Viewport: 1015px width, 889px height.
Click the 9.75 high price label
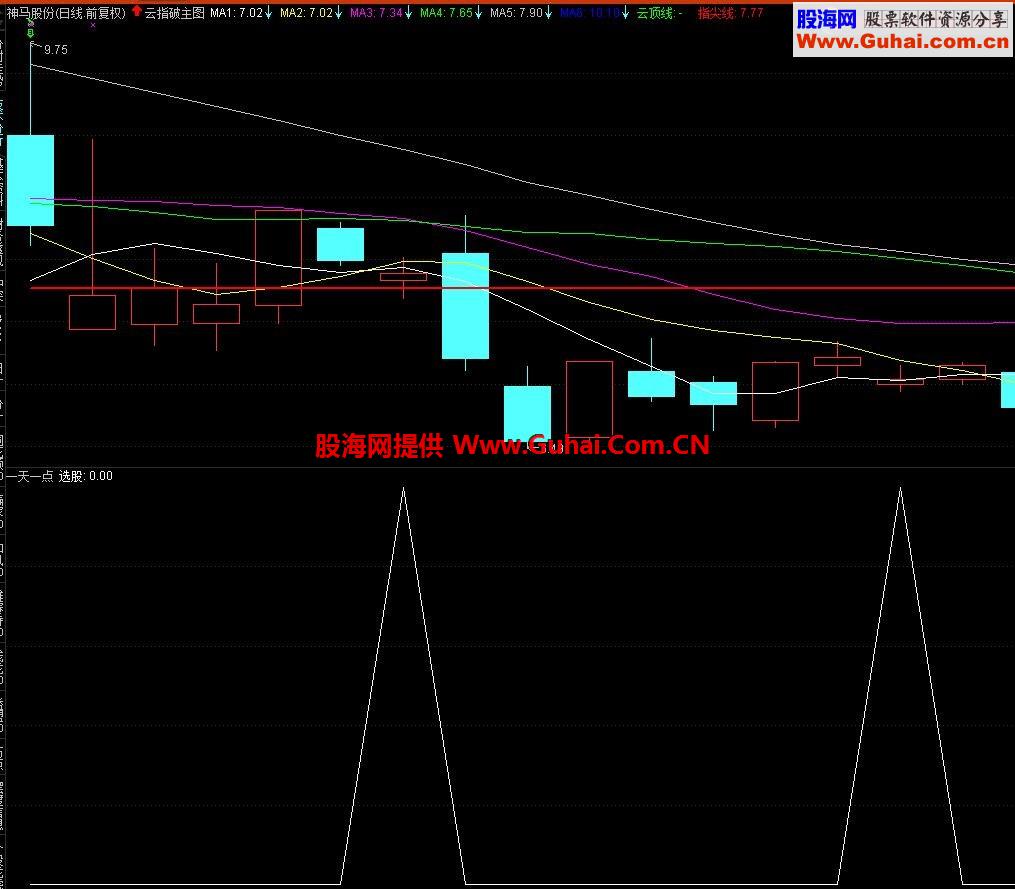coord(56,50)
